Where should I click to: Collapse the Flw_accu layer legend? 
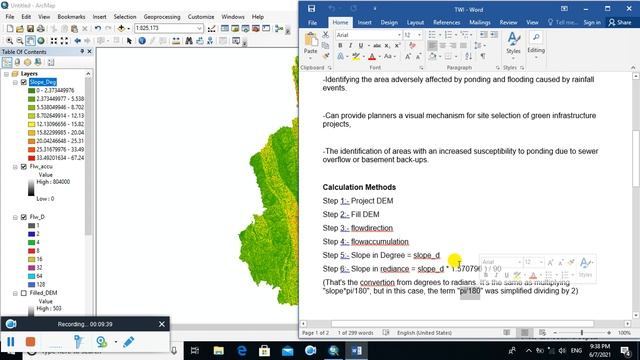coord(15,167)
